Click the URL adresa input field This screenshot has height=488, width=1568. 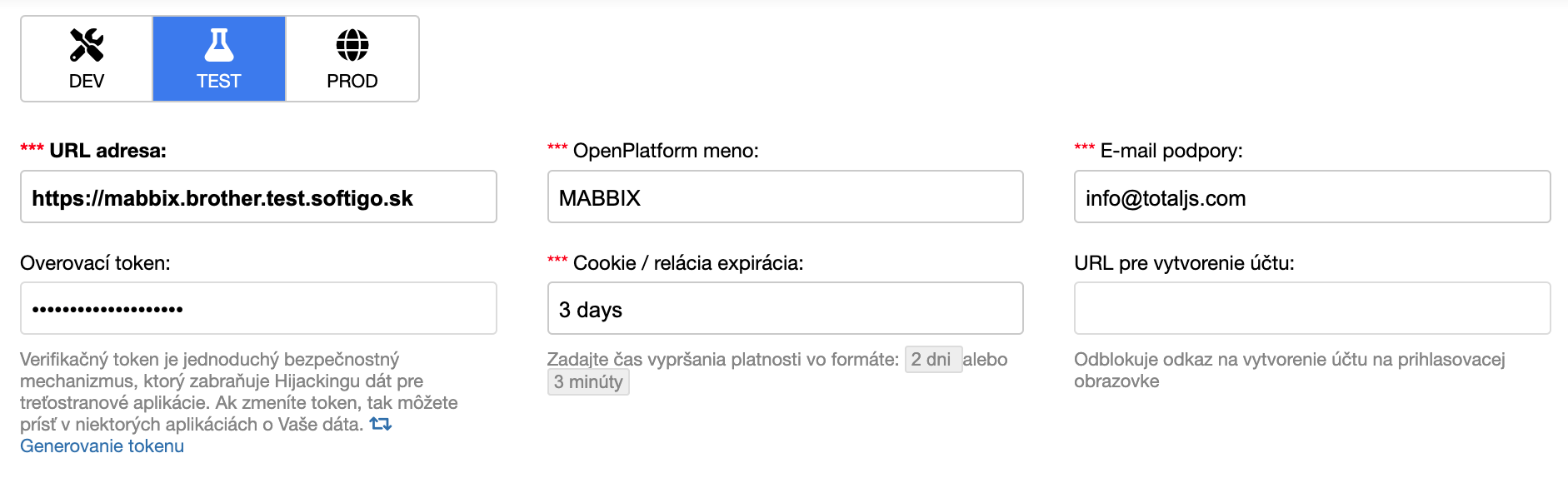pos(258,197)
